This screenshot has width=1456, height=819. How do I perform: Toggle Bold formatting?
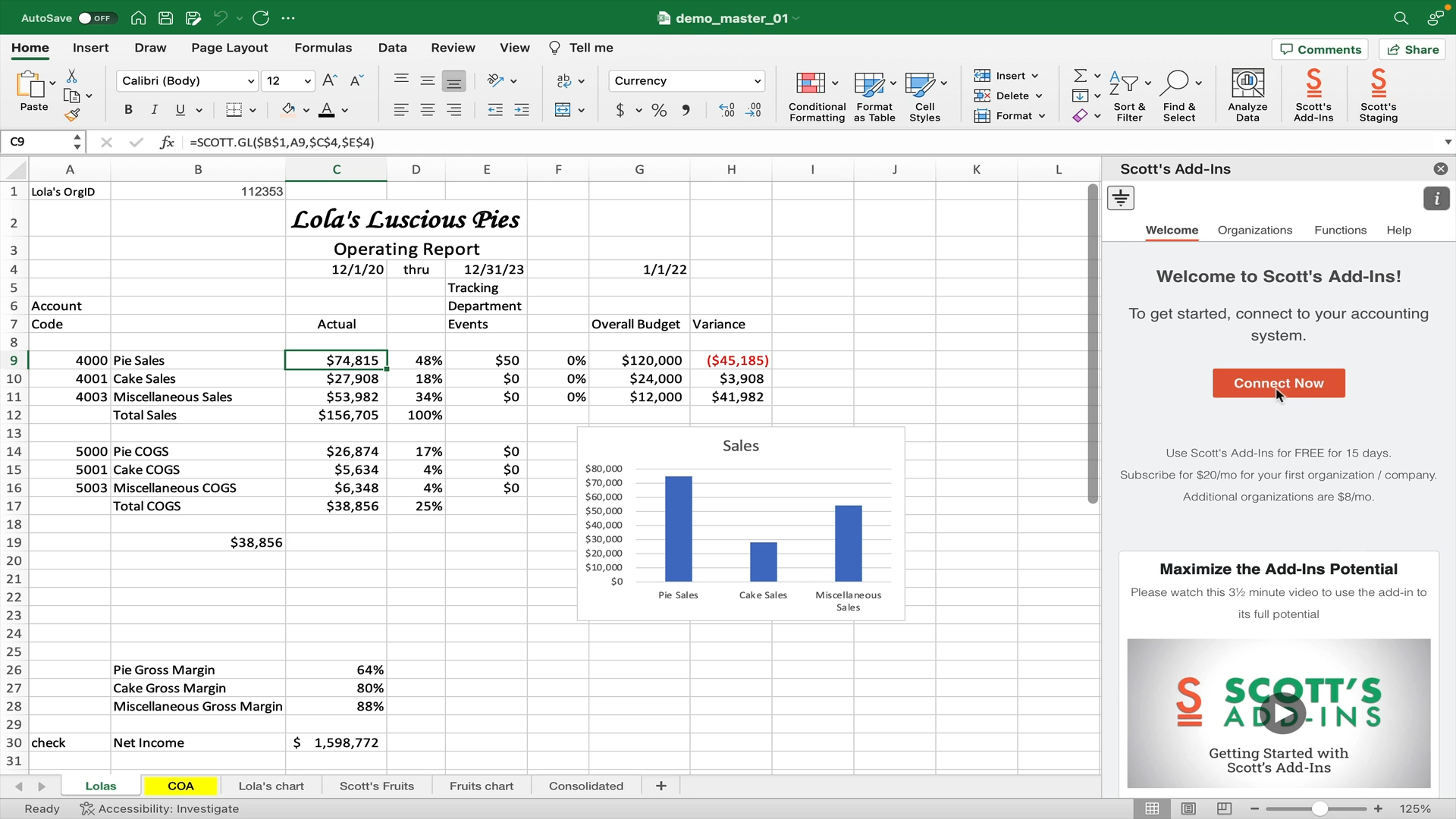tap(128, 110)
